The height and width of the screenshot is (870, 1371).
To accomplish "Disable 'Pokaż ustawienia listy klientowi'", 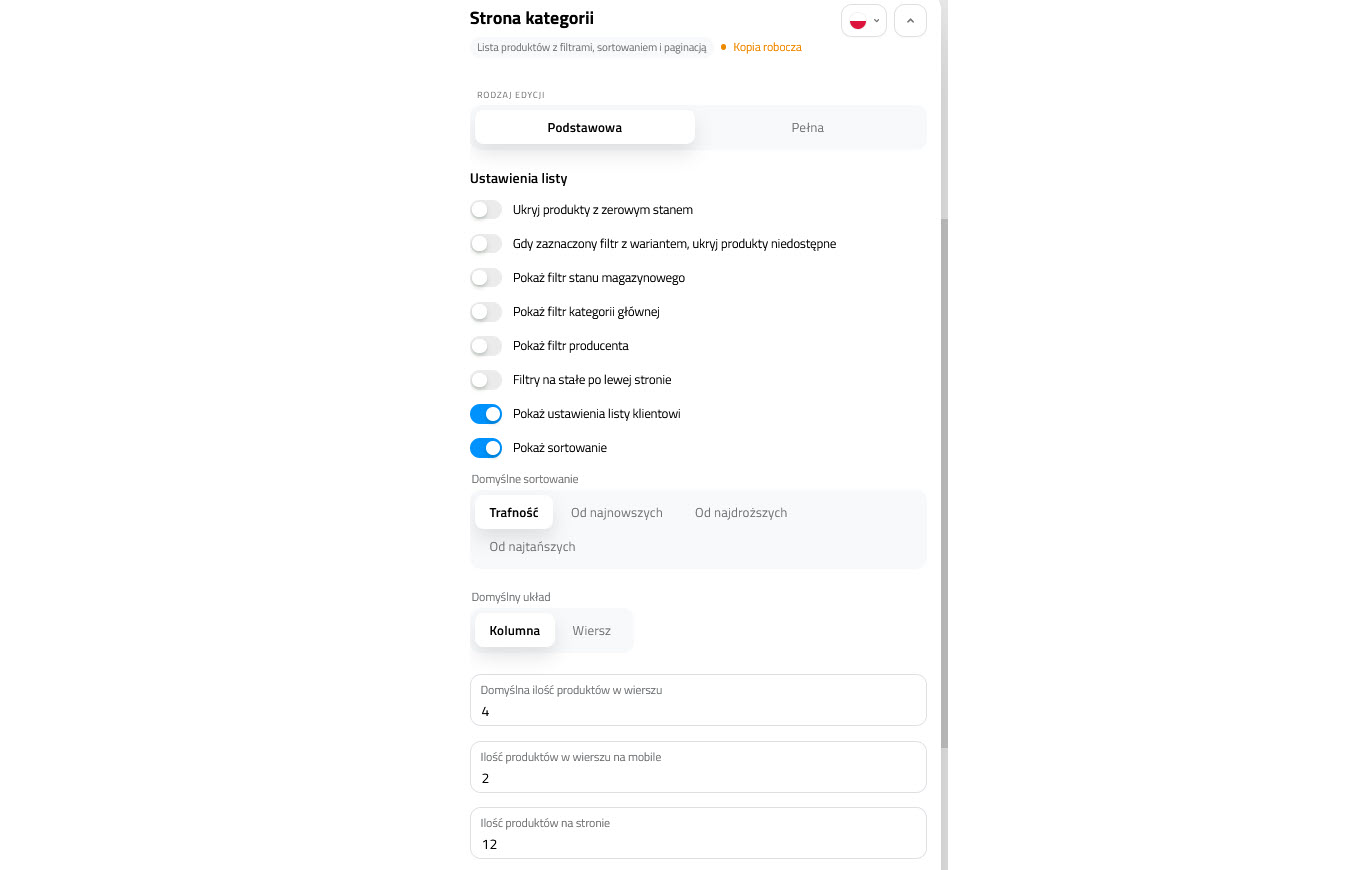I will click(486, 413).
